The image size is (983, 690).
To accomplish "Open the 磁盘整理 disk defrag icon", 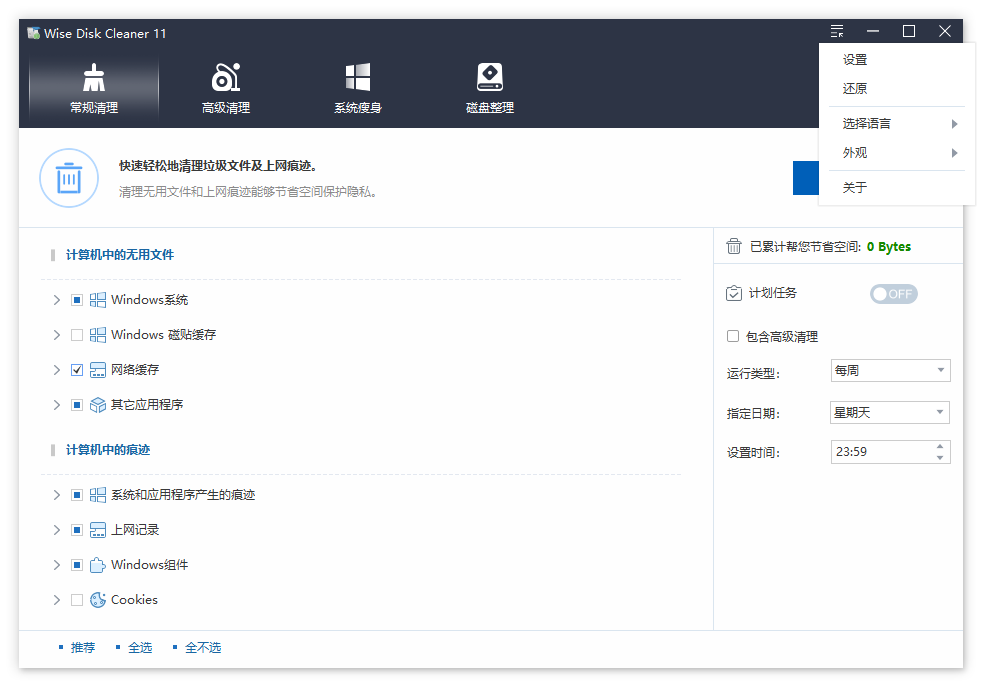I will tap(490, 79).
